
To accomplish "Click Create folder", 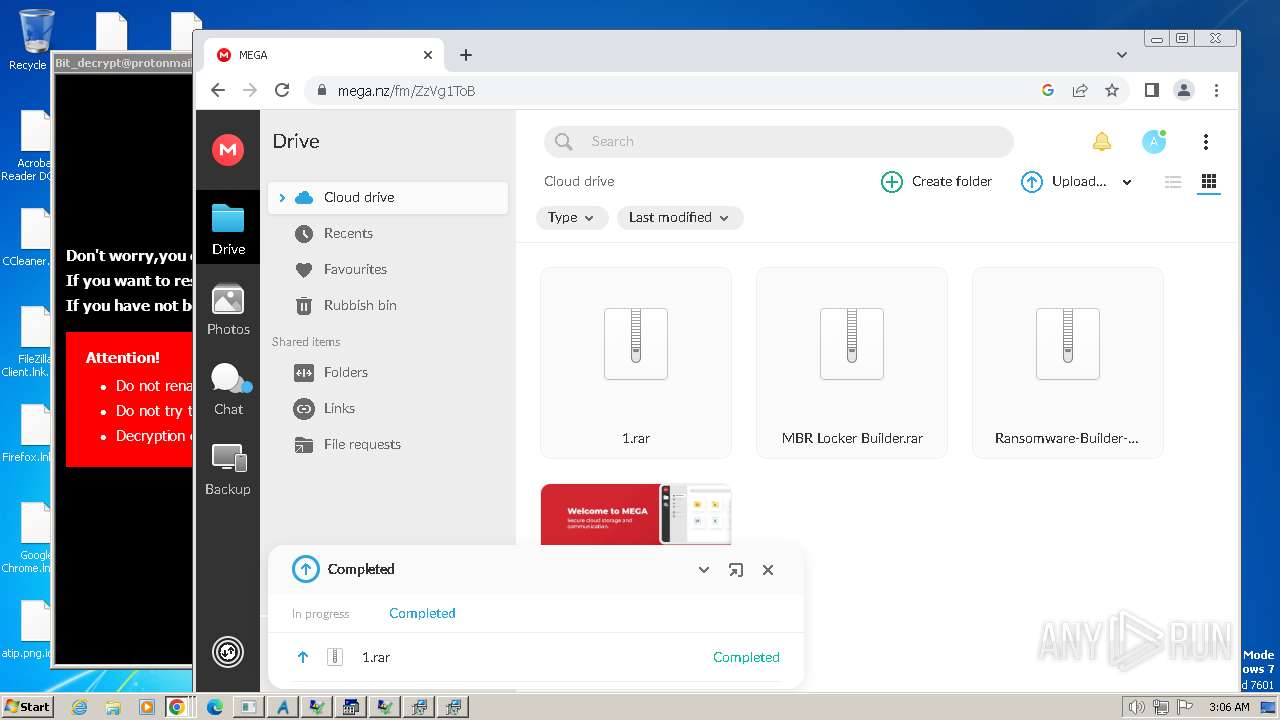I will (936, 181).
